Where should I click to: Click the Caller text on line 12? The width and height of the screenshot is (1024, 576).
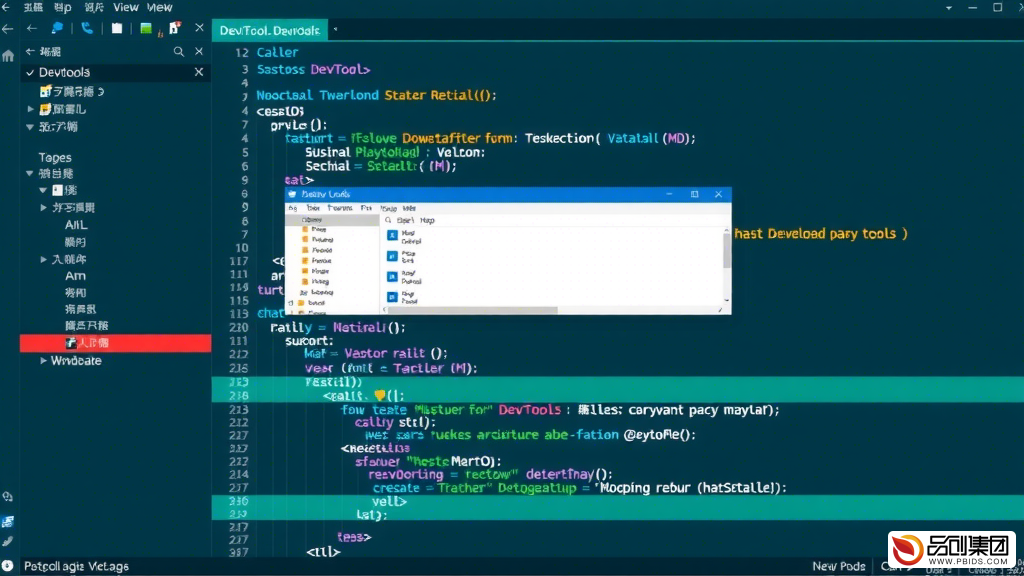coord(277,52)
